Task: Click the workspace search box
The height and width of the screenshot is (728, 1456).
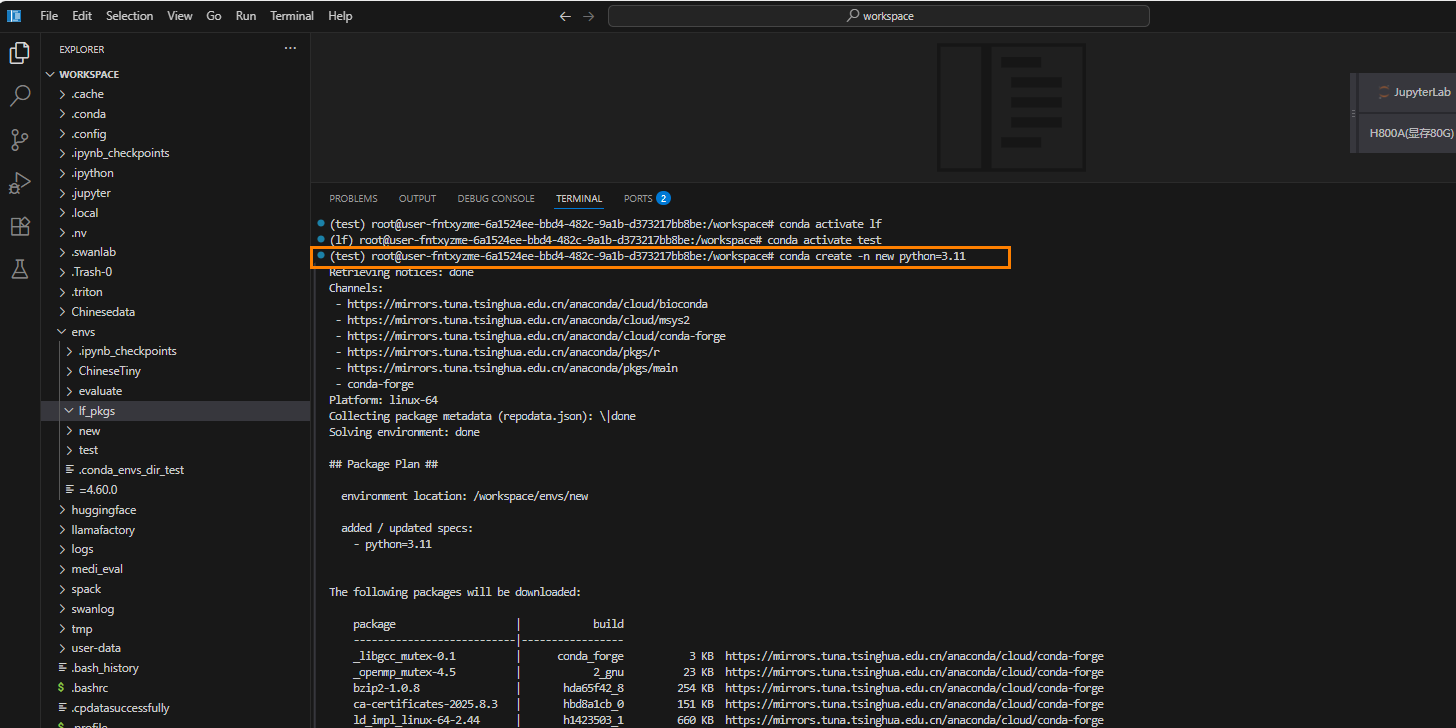Action: [x=878, y=16]
